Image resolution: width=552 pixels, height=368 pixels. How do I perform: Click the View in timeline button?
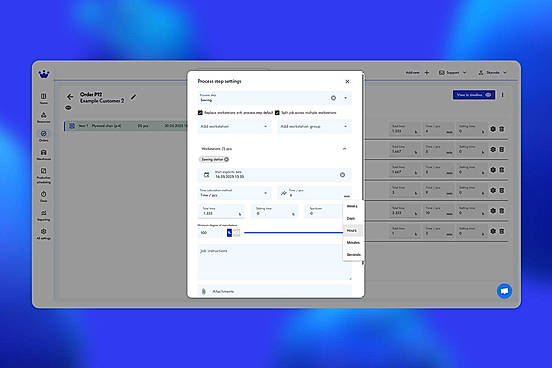click(473, 95)
